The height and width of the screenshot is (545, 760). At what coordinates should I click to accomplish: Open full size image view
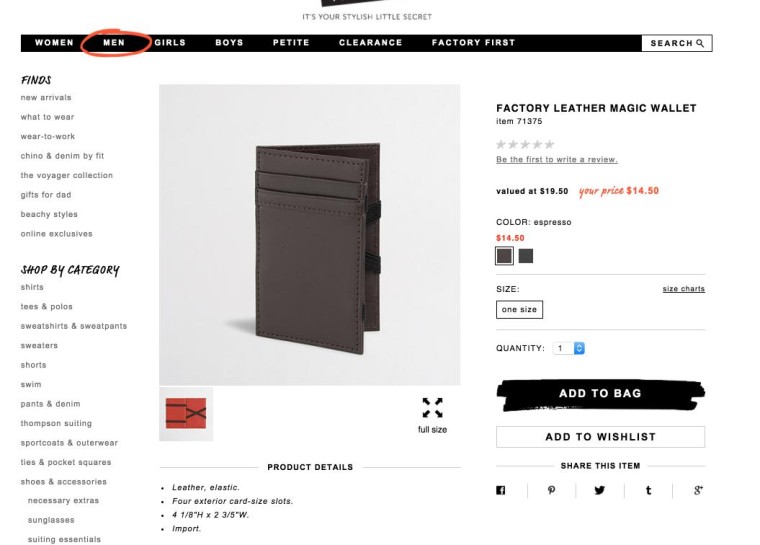click(432, 415)
